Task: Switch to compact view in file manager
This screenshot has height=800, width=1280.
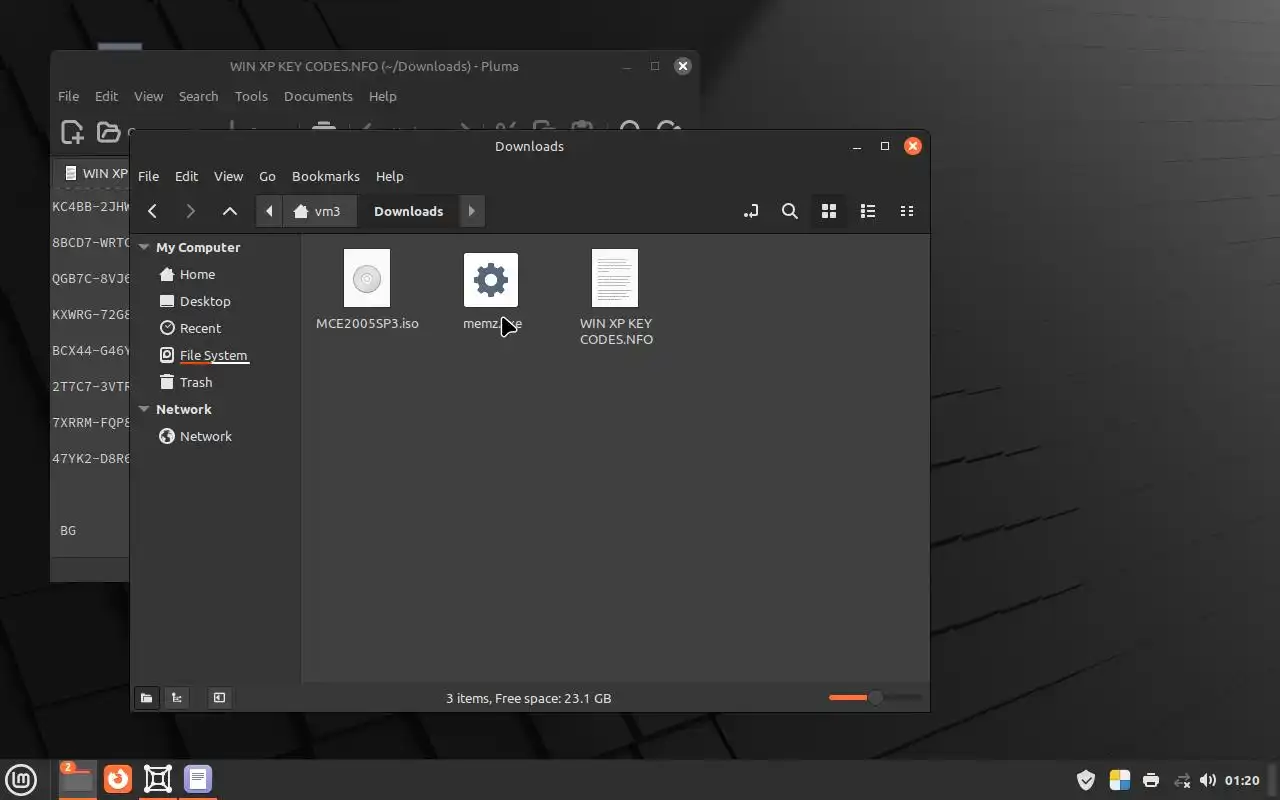Action: click(907, 211)
